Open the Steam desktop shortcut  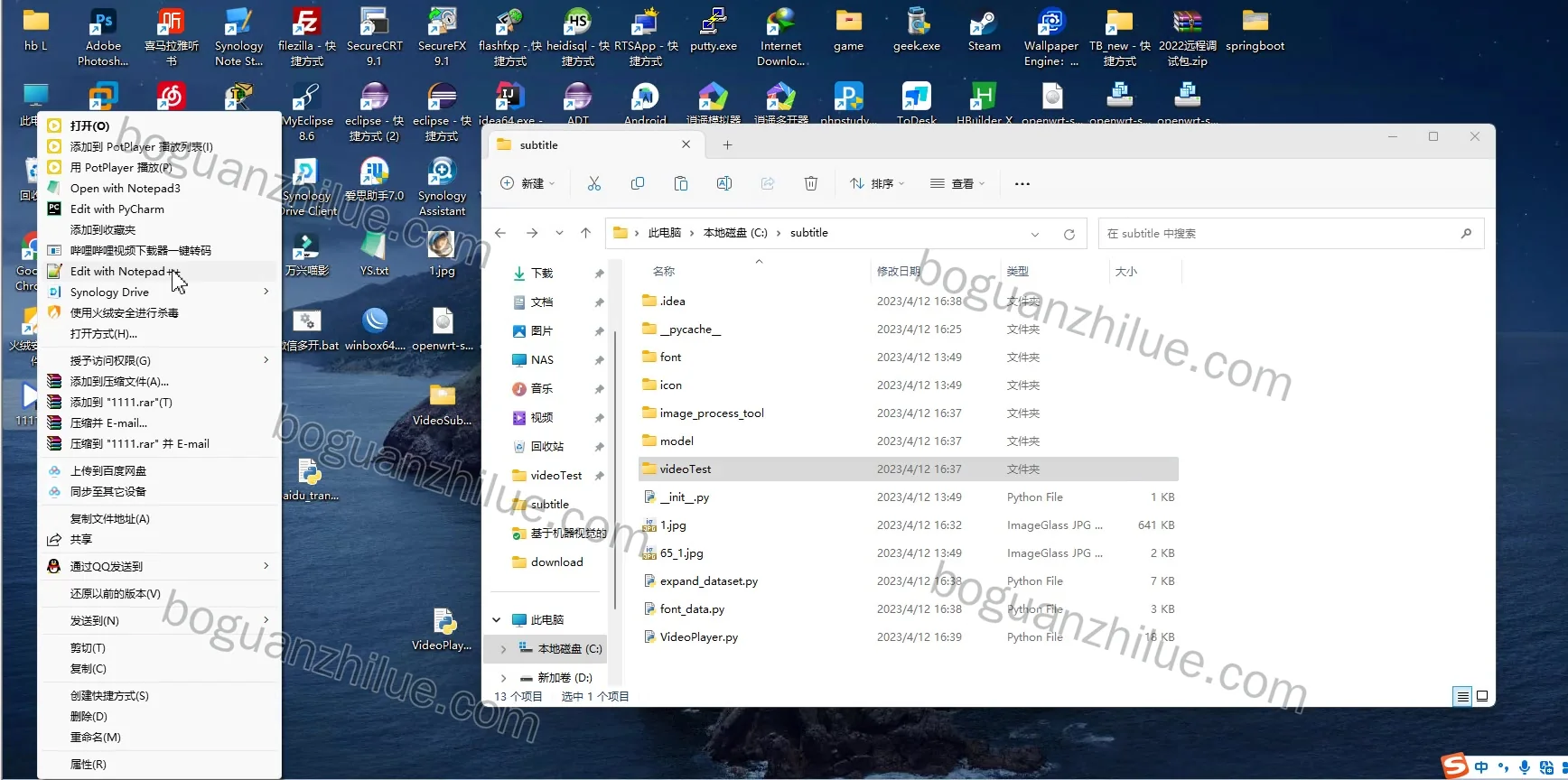point(984,32)
